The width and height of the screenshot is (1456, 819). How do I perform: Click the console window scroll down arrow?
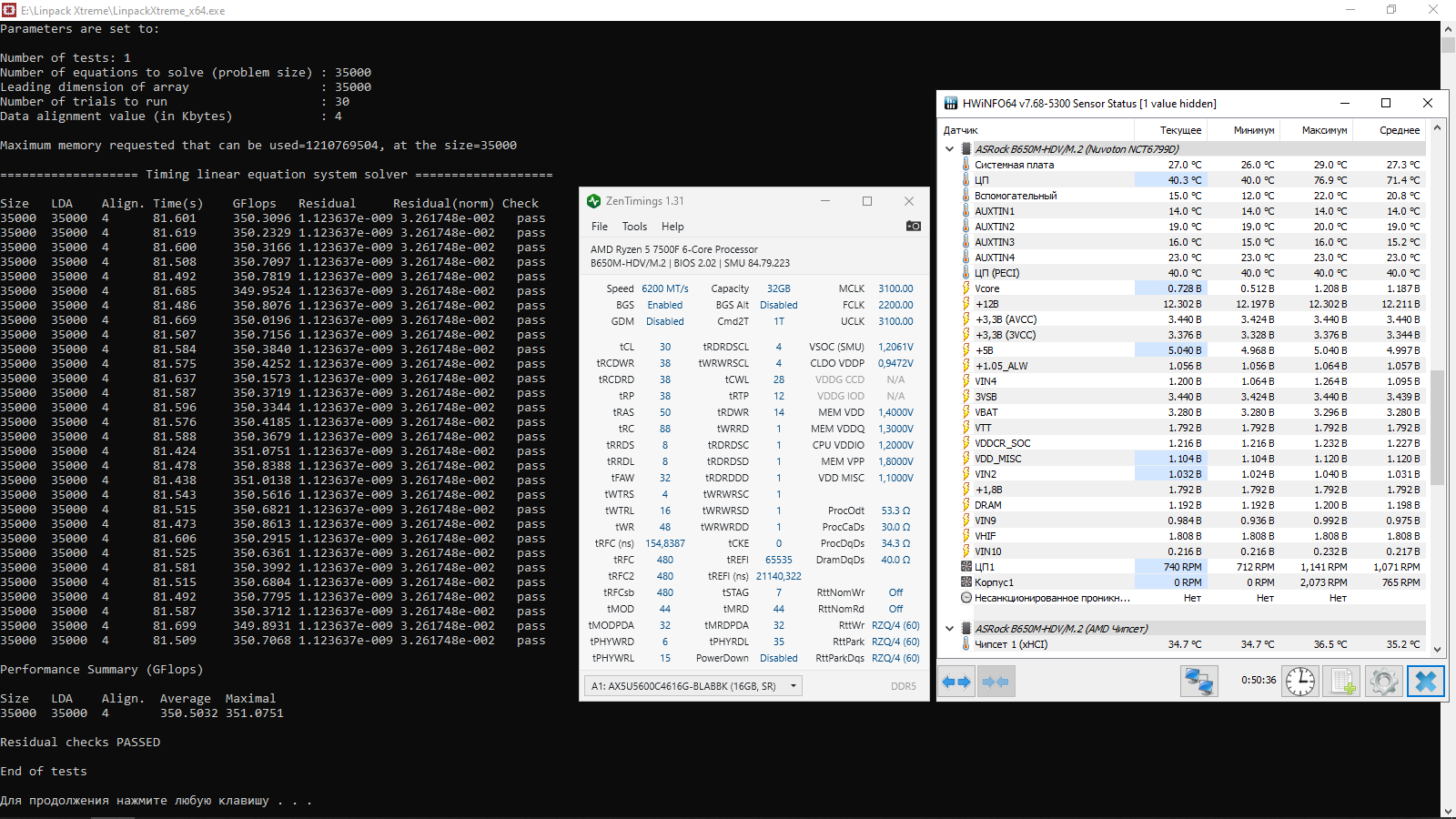[x=1448, y=811]
